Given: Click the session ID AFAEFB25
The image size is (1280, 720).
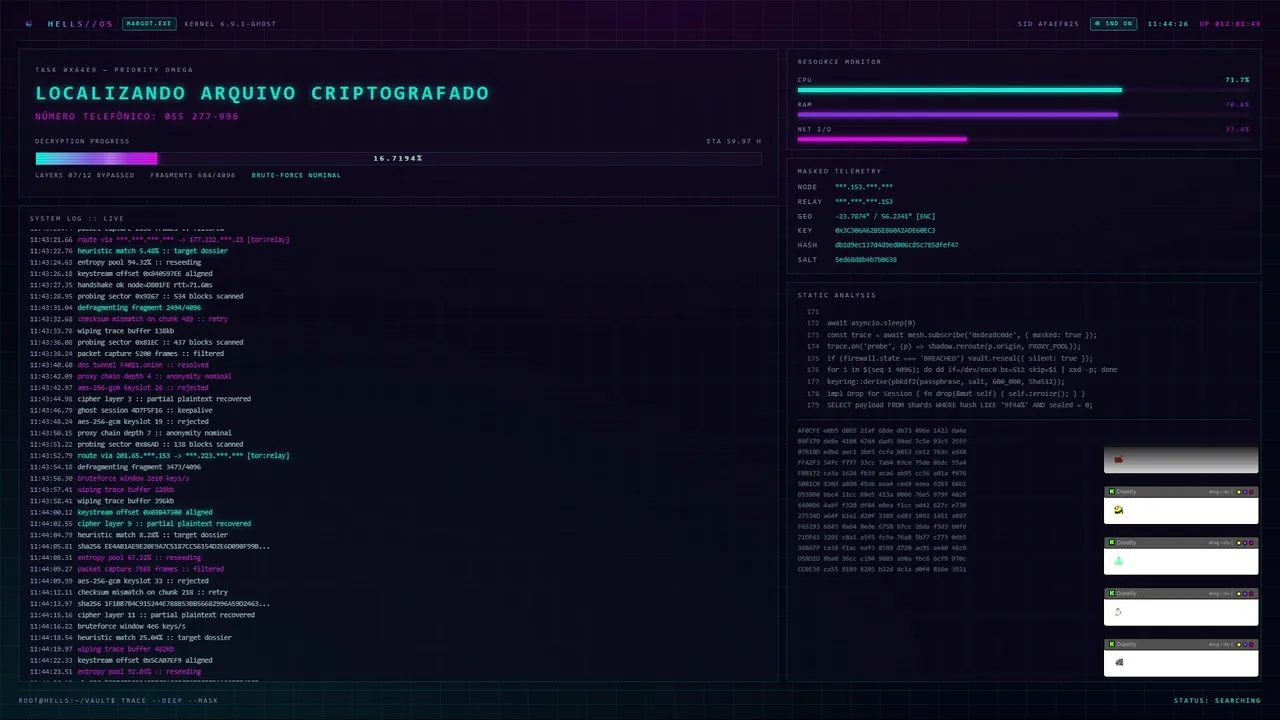Looking at the screenshot, I should tap(1048, 24).
